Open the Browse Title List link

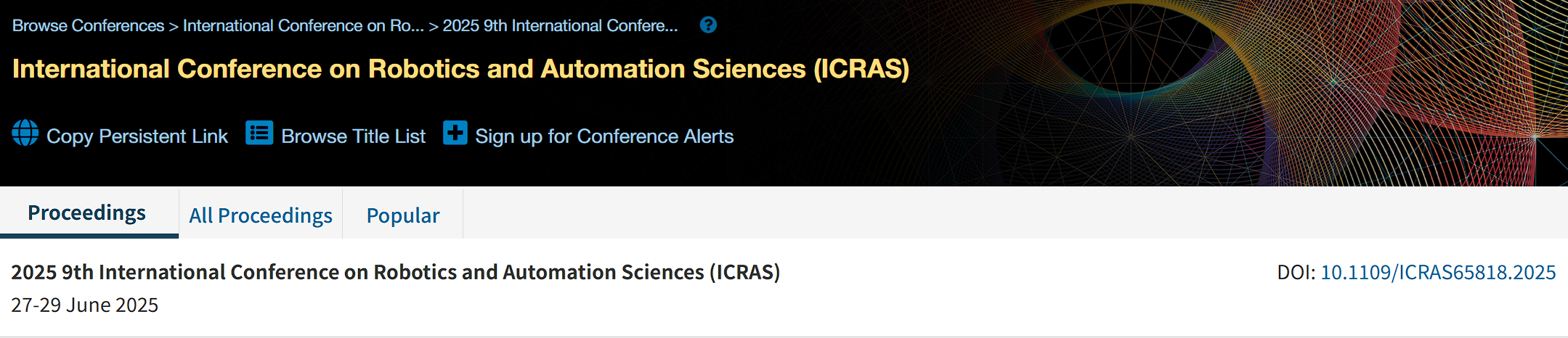point(353,136)
